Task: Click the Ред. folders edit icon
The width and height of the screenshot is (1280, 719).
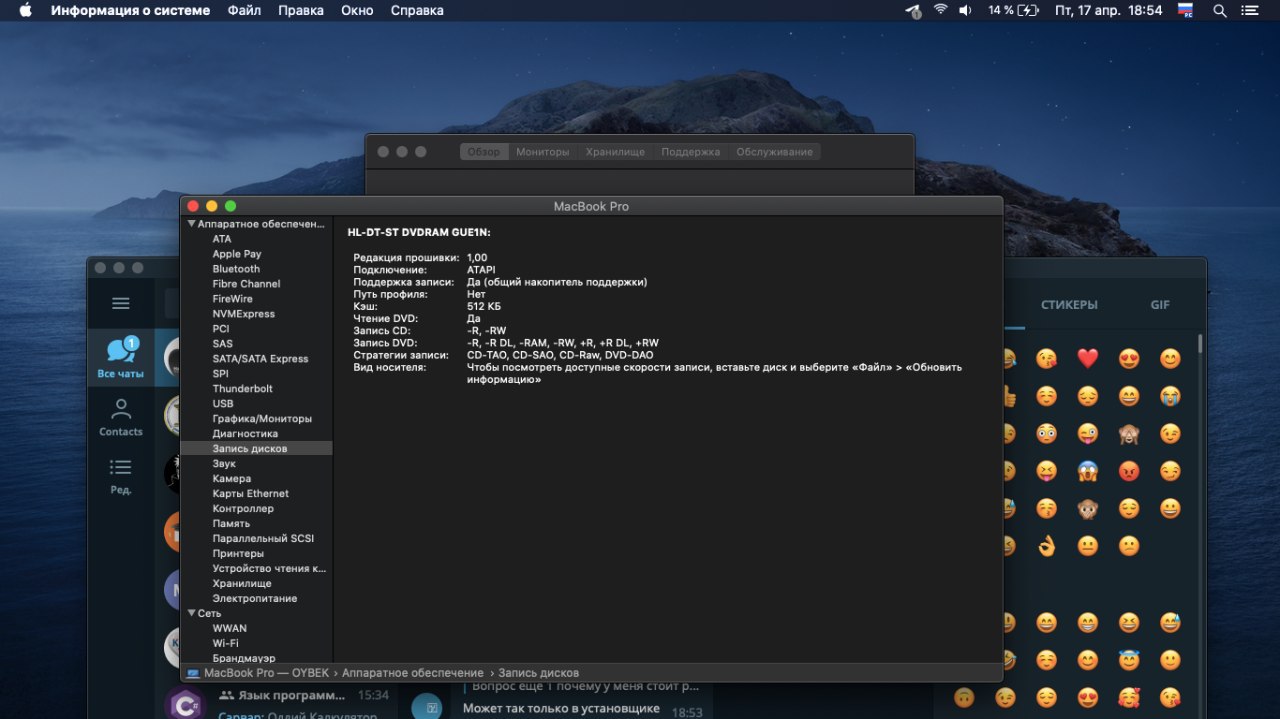Action: (x=121, y=476)
